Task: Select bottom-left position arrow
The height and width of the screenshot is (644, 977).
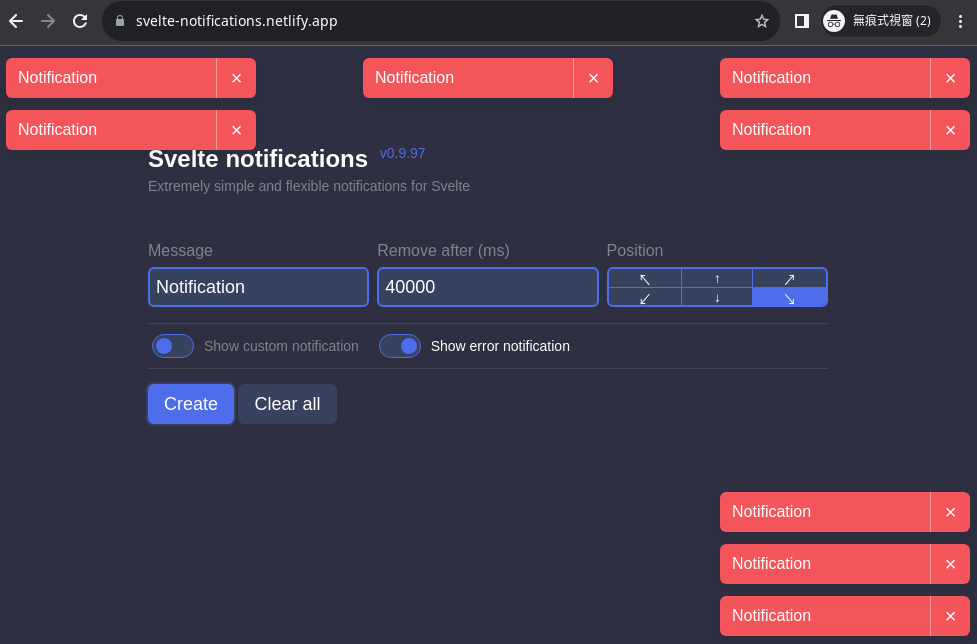Action: tap(645, 298)
